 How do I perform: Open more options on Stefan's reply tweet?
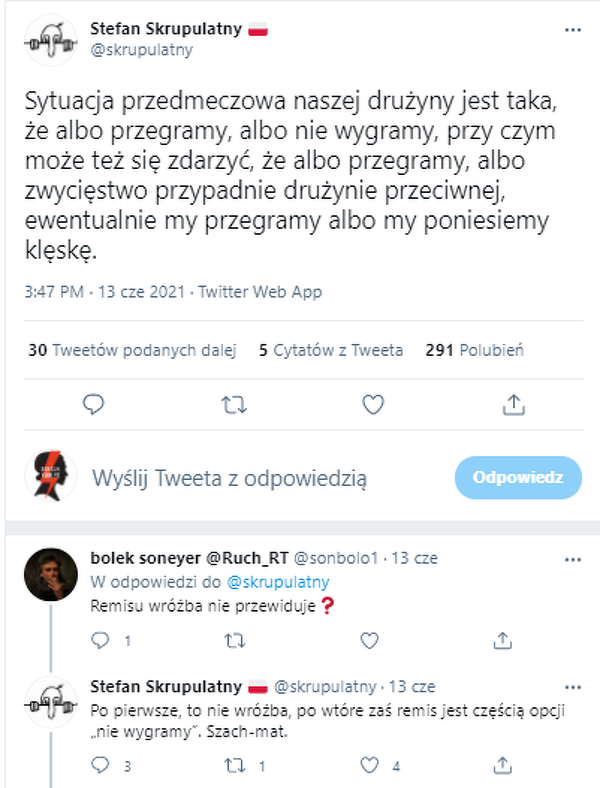[x=572, y=687]
